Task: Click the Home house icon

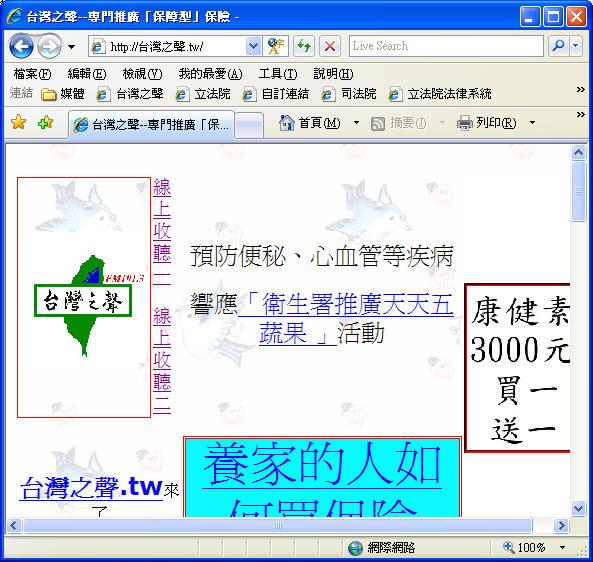Action: [286, 123]
